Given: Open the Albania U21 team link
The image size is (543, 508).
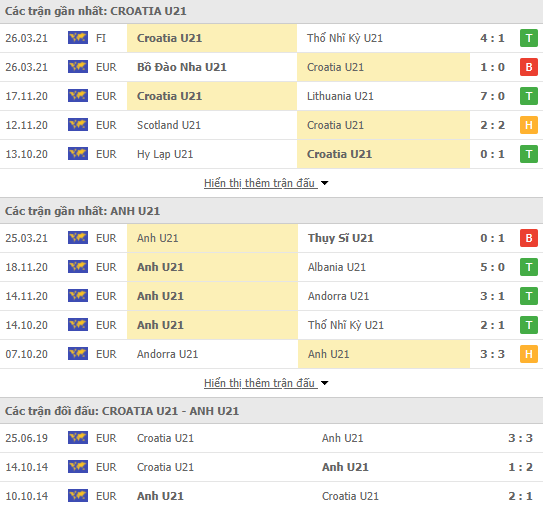Looking at the screenshot, I should pyautogui.click(x=337, y=267).
